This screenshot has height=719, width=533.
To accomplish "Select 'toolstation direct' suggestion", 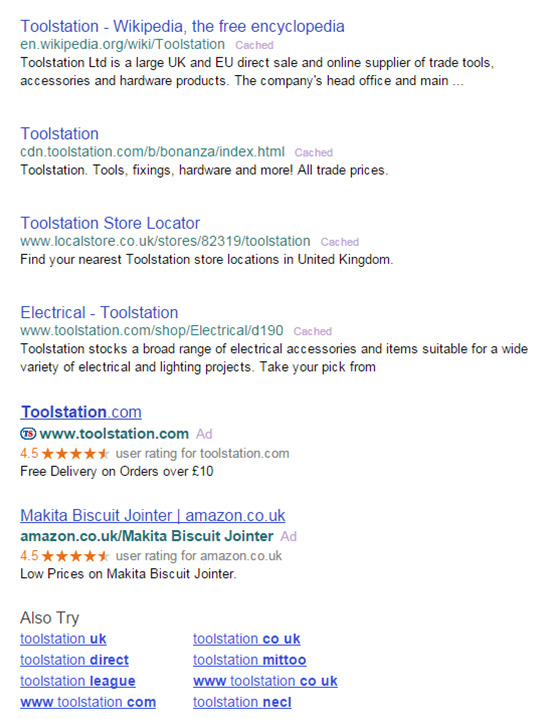I will (74, 660).
